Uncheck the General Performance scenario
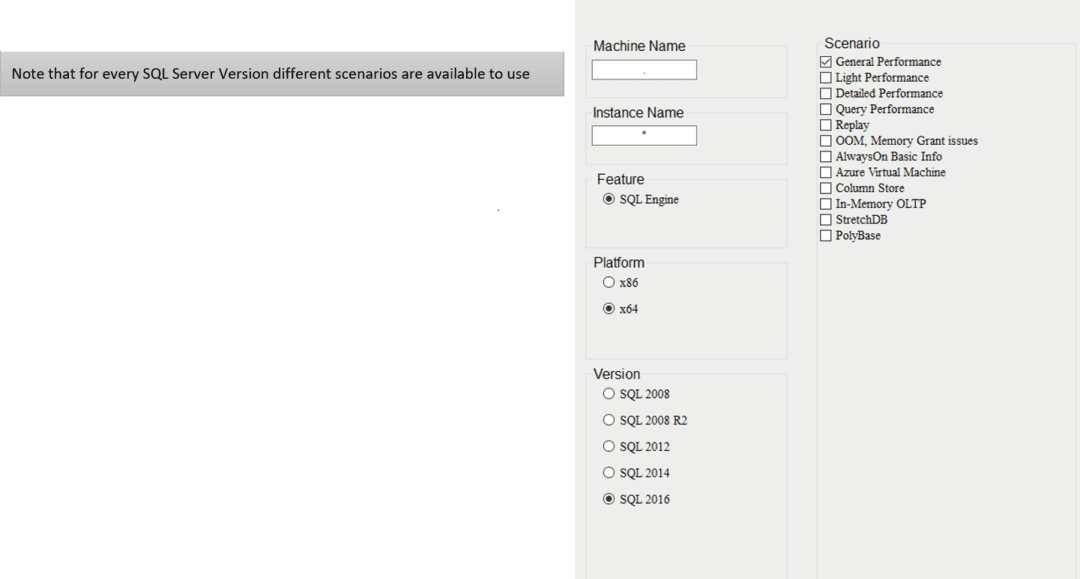The image size is (1080, 579). coord(826,62)
